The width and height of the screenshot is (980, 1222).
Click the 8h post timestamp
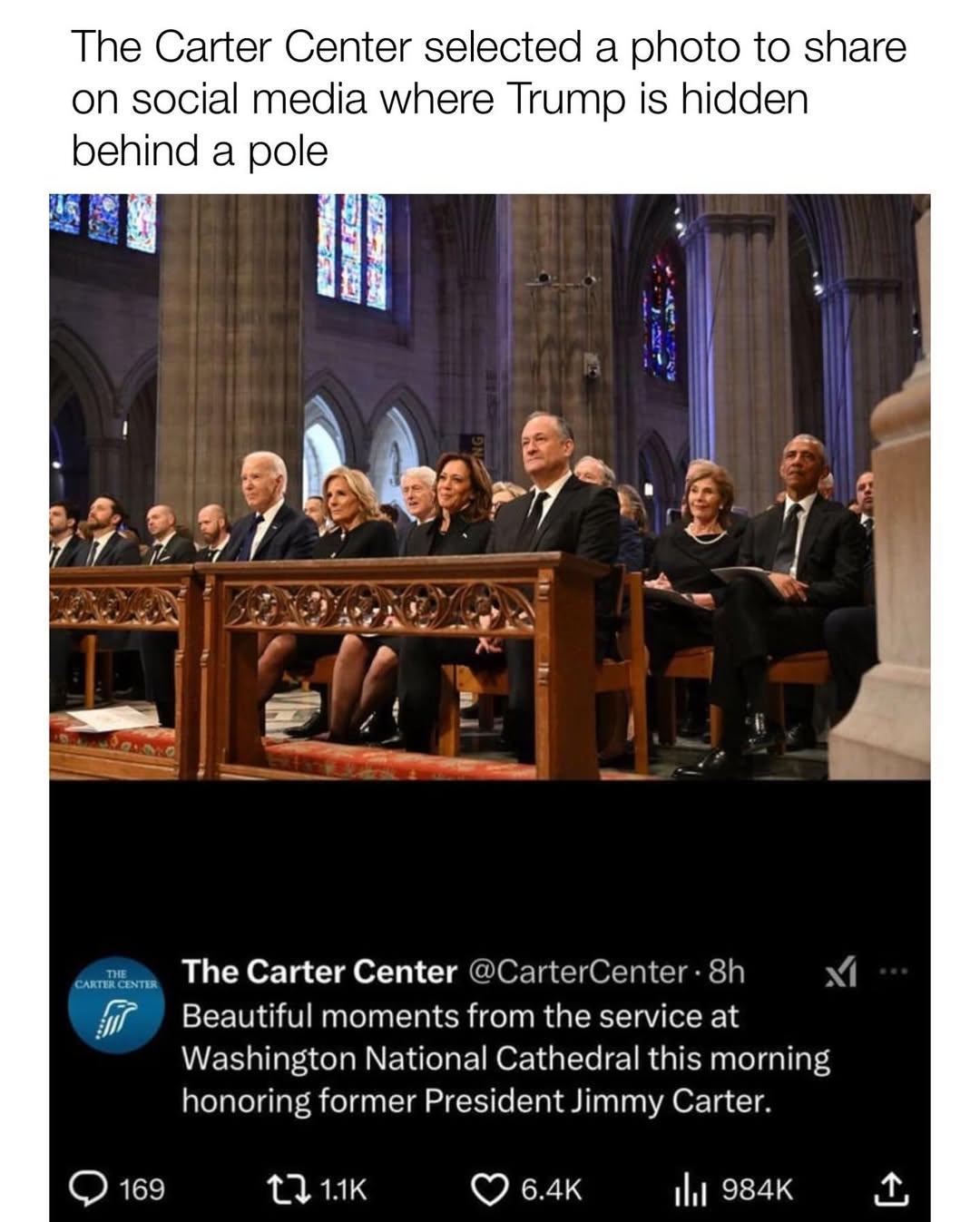(725, 972)
